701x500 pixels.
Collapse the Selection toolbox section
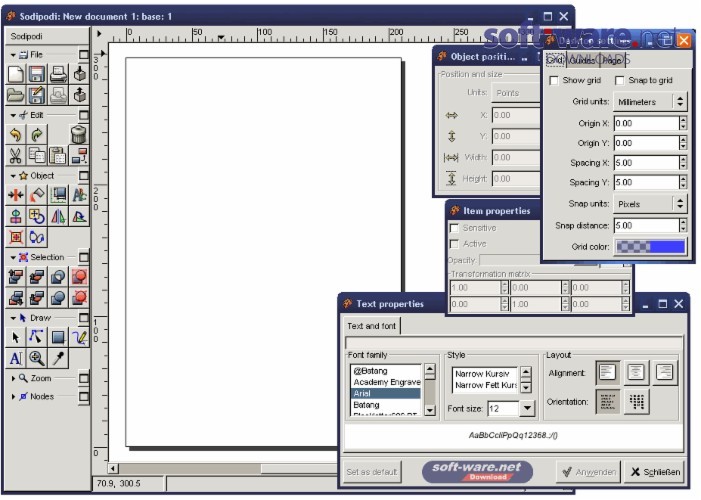(x=13, y=258)
